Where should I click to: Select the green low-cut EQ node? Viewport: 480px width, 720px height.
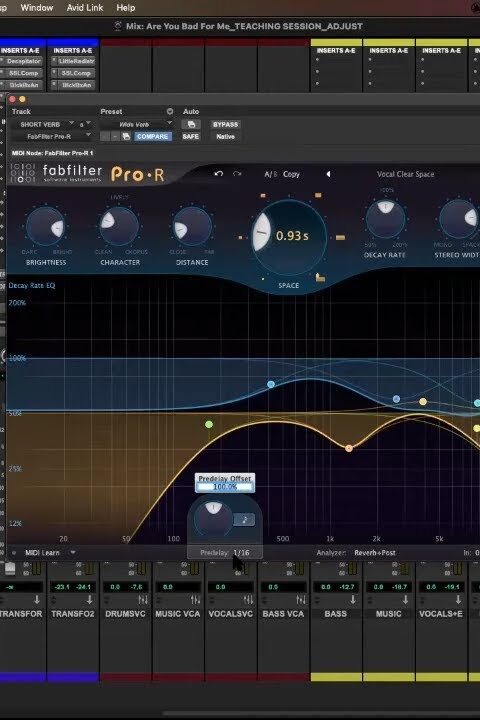[x=209, y=424]
